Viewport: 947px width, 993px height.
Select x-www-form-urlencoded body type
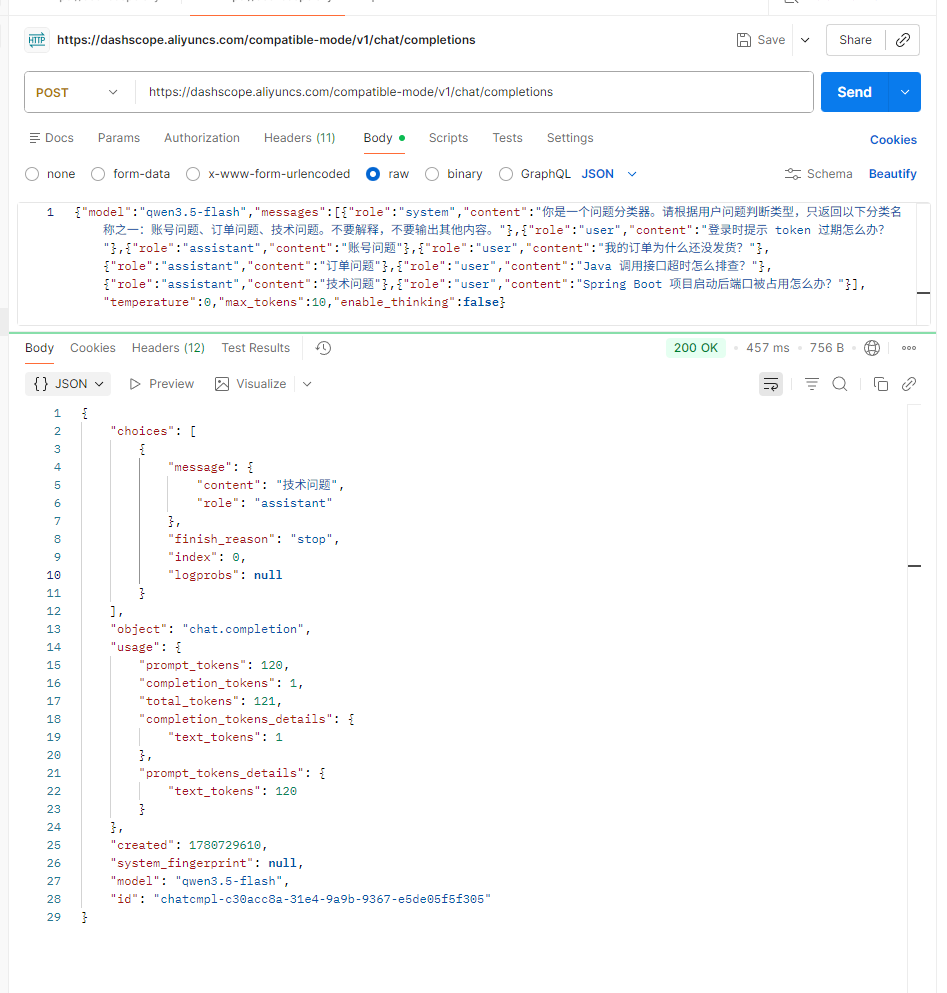pos(193,174)
